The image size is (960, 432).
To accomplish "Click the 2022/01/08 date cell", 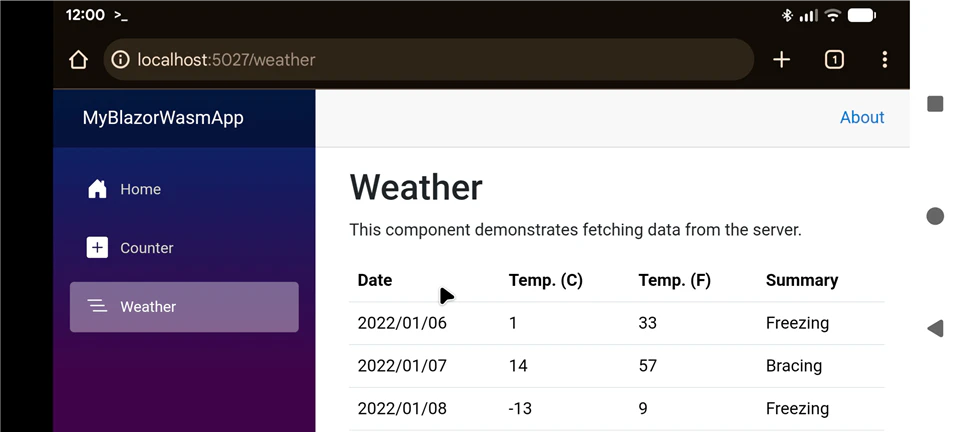I will point(402,409).
